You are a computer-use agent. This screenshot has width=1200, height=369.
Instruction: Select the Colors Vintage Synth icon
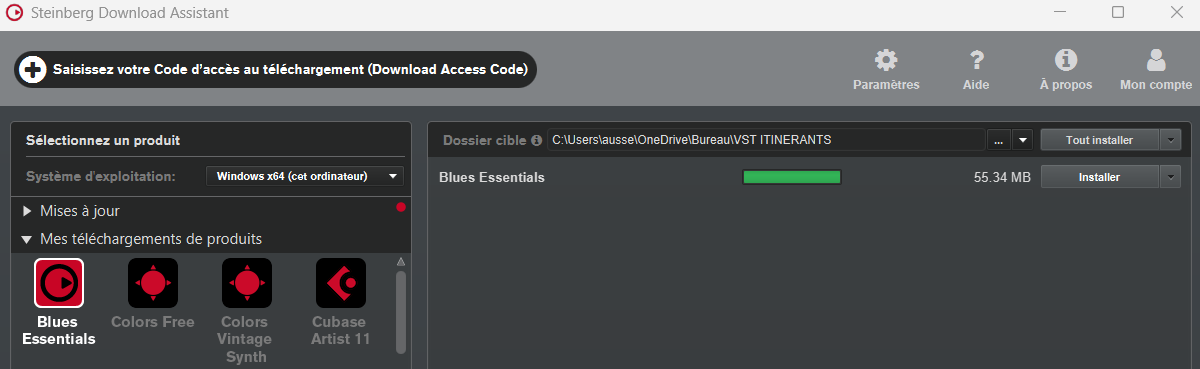(x=246, y=283)
